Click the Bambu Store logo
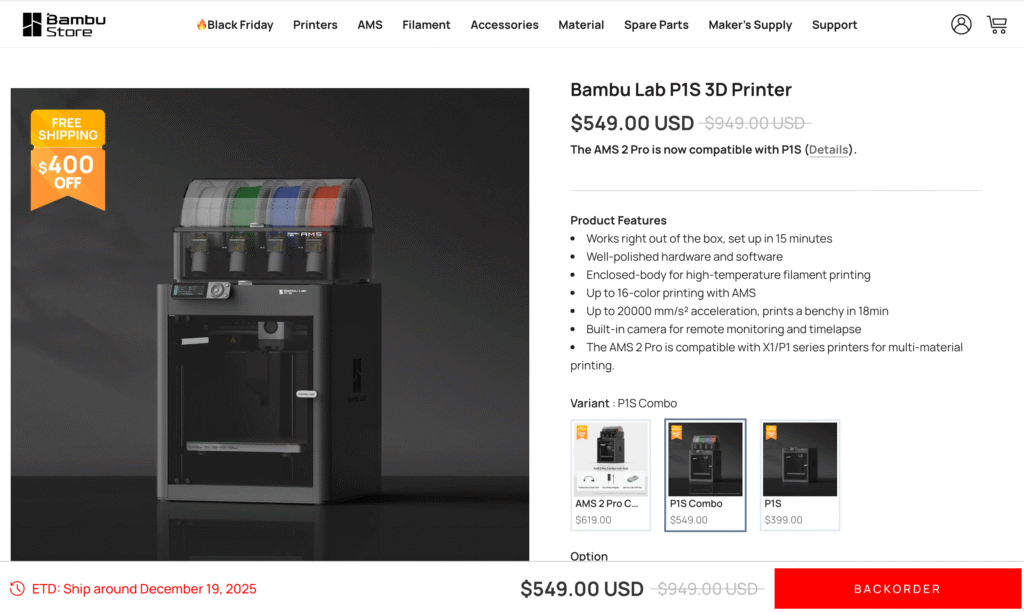The height and width of the screenshot is (612, 1024). [x=64, y=25]
